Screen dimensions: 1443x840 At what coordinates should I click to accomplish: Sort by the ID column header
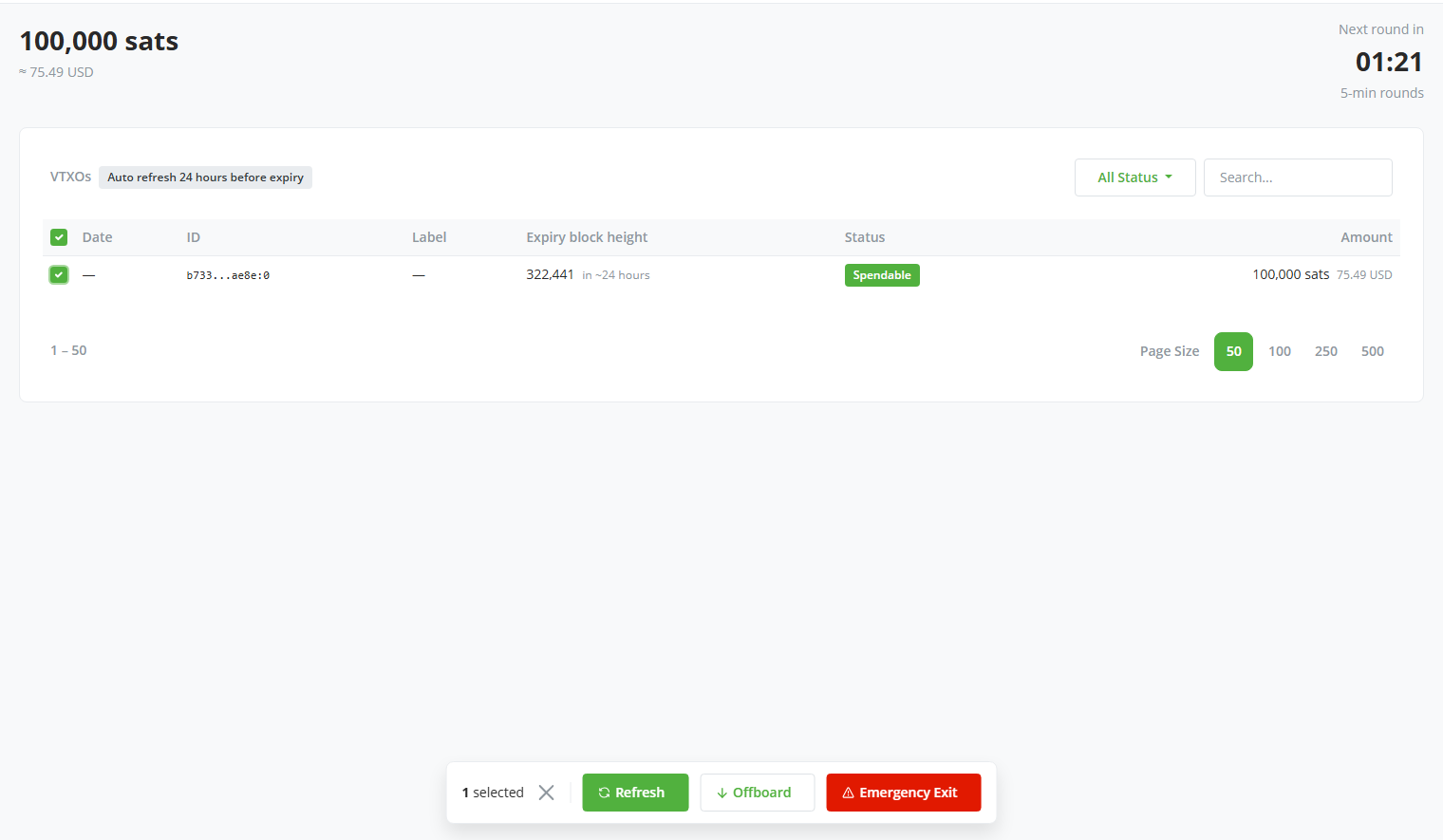(194, 237)
